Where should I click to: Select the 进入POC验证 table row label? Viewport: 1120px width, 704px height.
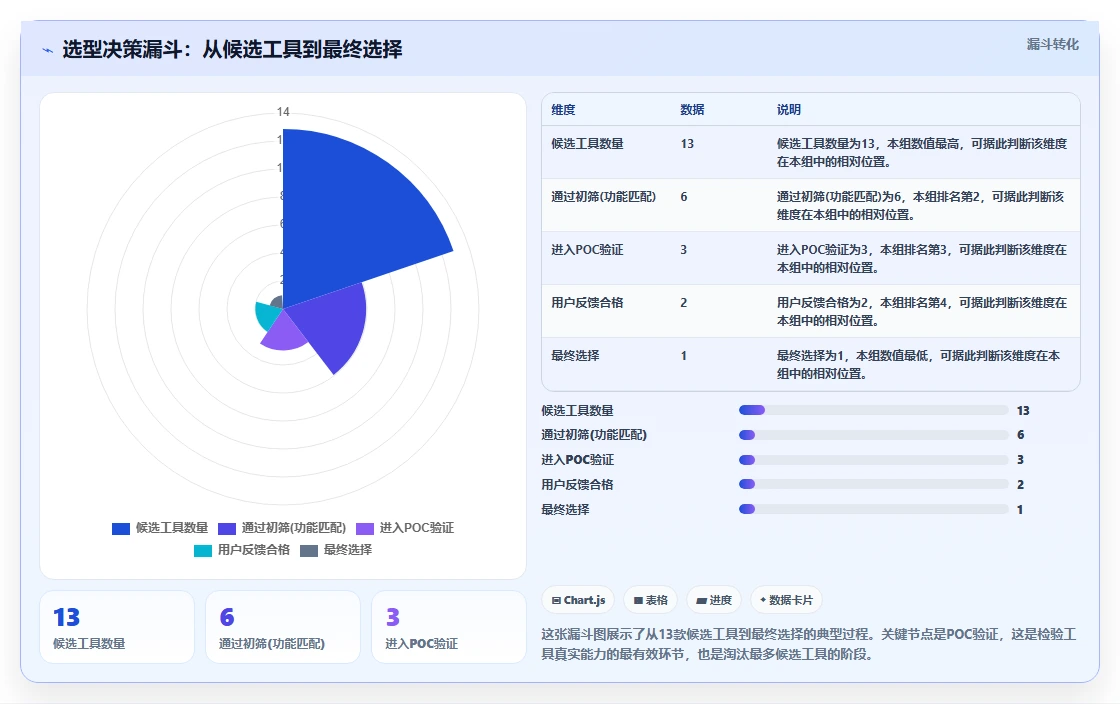587,249
